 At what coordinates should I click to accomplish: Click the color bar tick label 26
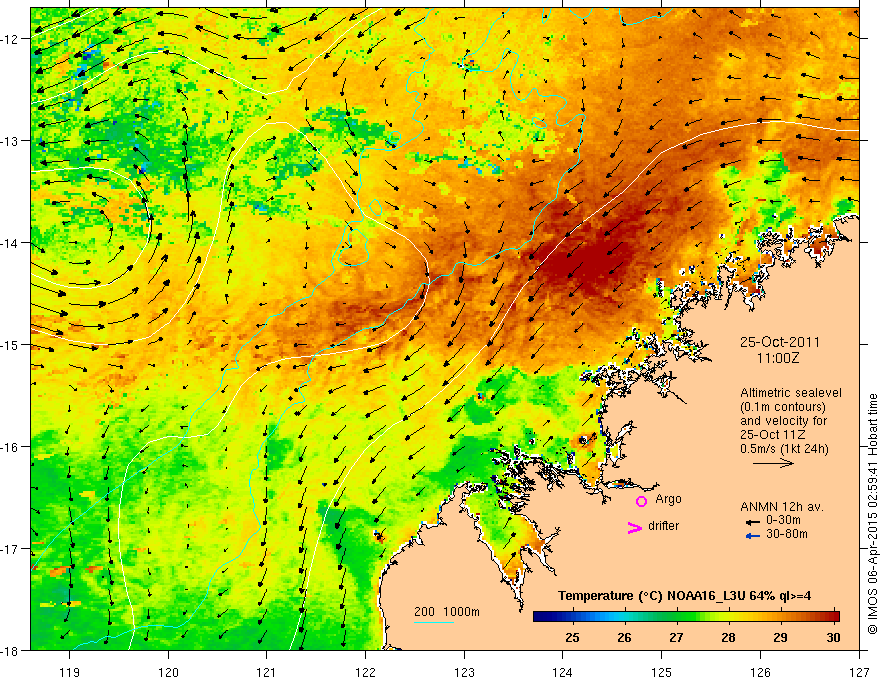point(624,637)
